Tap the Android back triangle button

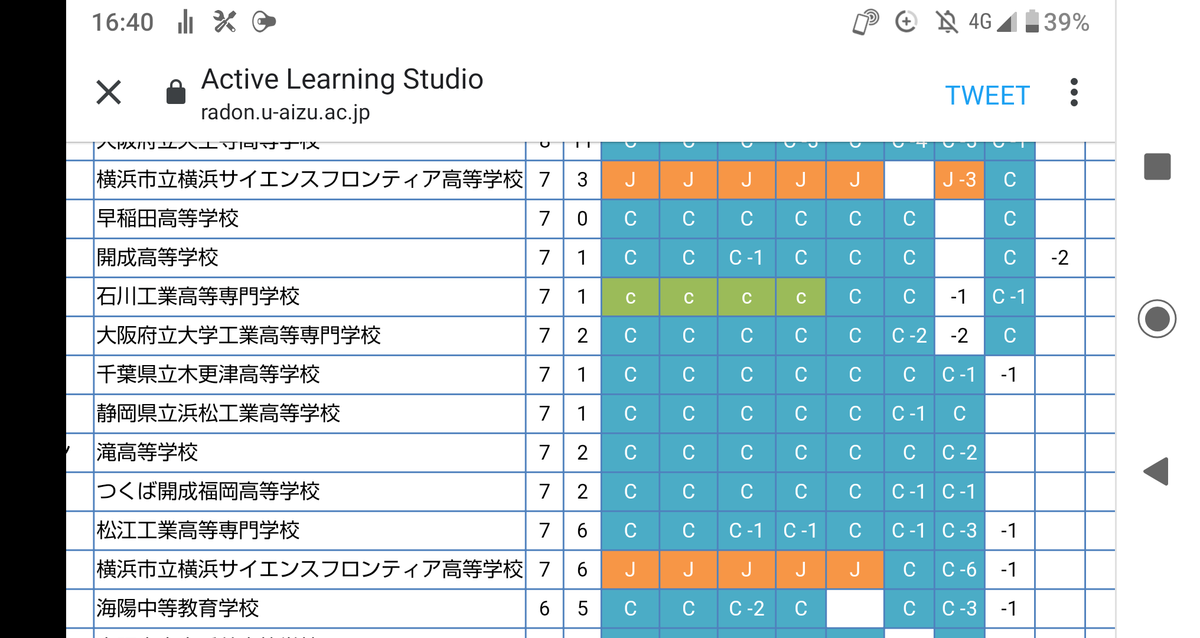(x=1156, y=471)
